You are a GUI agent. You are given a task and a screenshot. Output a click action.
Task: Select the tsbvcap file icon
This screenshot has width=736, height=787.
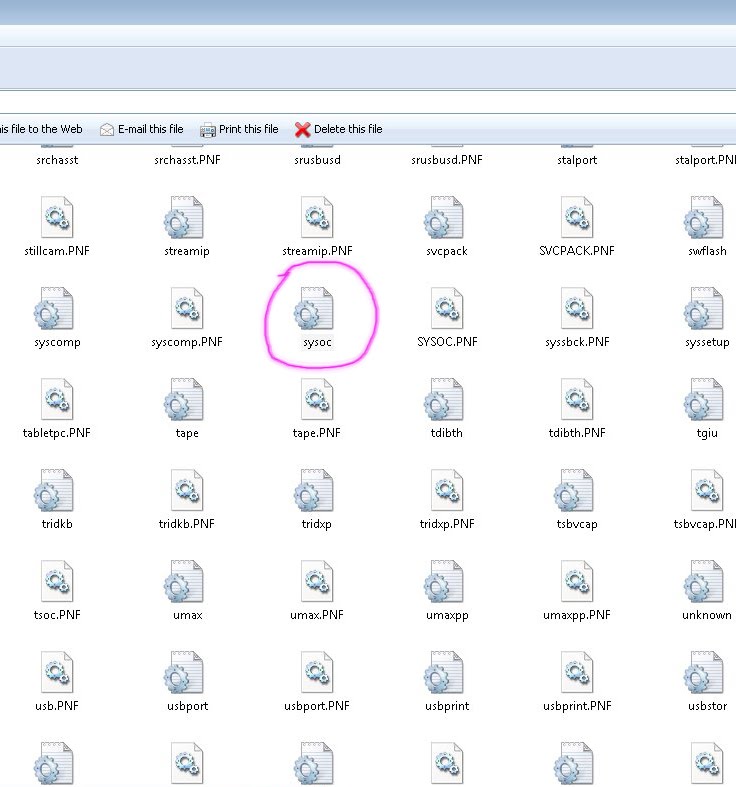pos(574,490)
